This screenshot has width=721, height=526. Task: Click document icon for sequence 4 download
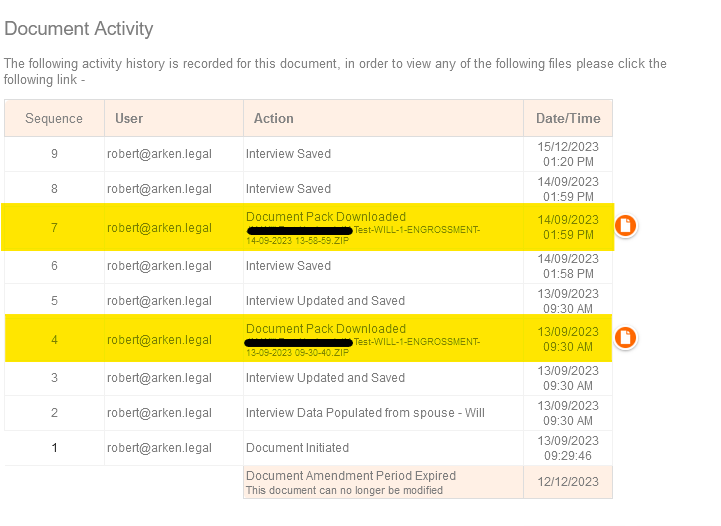pos(625,338)
